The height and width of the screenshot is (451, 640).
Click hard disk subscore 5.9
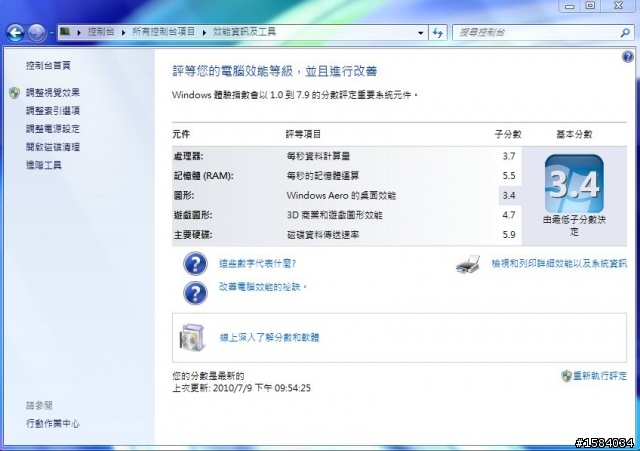click(509, 235)
